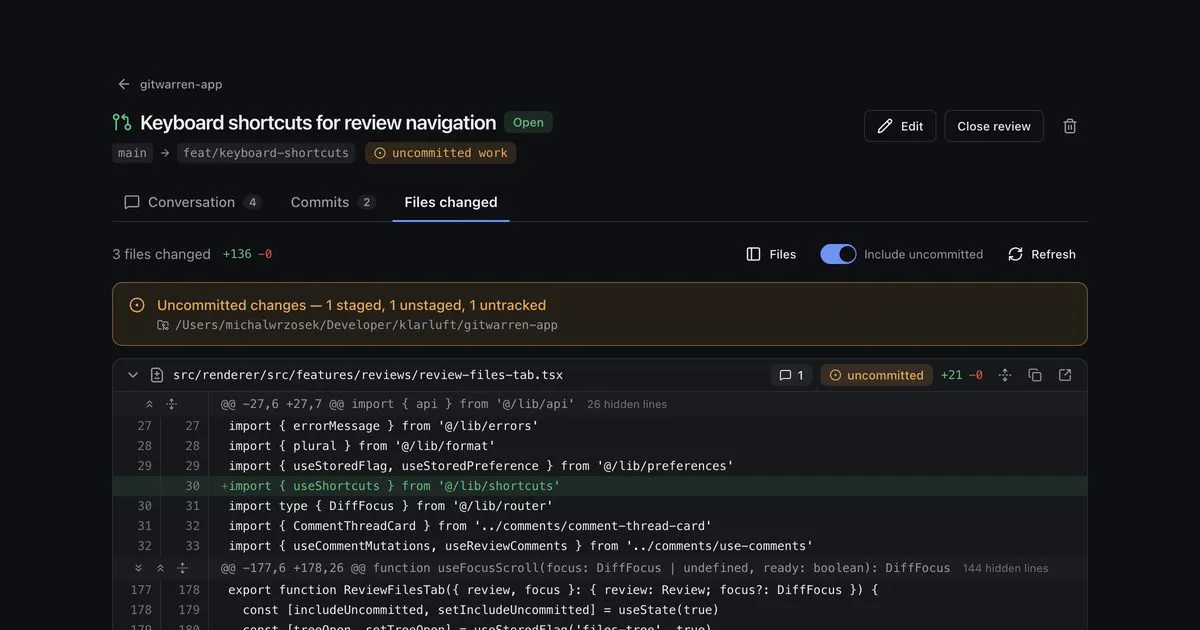Copy the review-files-tab.tsx file path

[x=1035, y=375]
